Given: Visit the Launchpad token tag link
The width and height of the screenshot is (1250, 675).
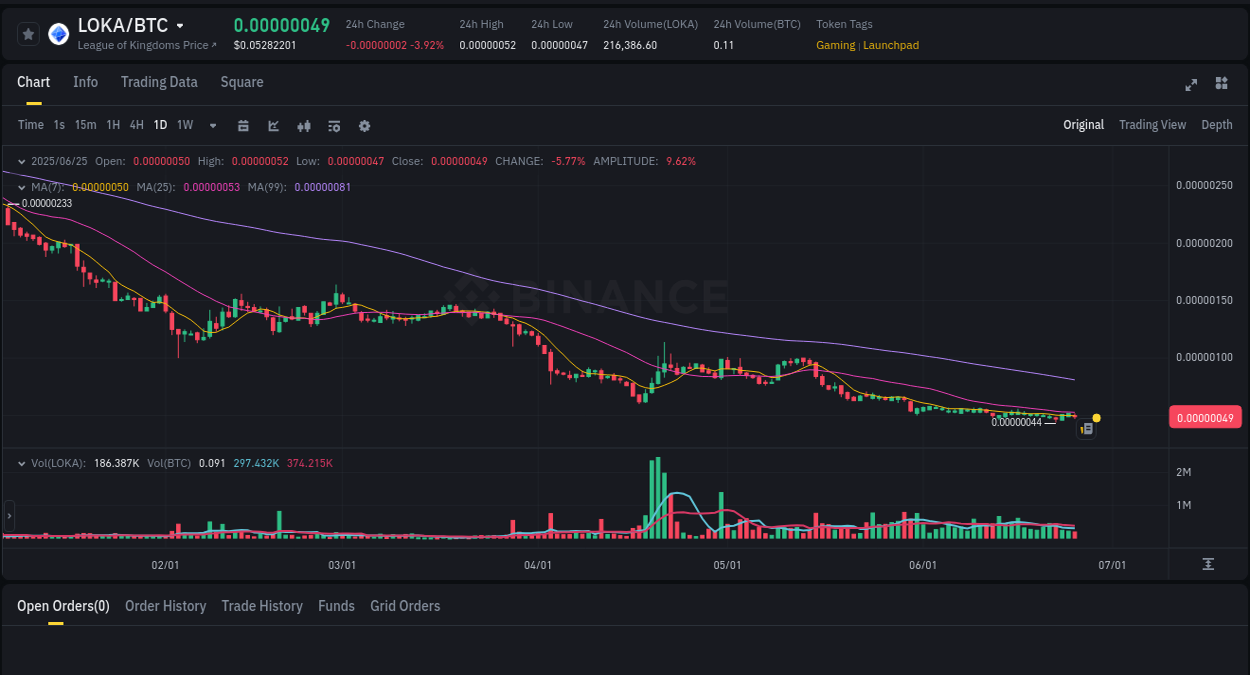Looking at the screenshot, I should point(890,45).
